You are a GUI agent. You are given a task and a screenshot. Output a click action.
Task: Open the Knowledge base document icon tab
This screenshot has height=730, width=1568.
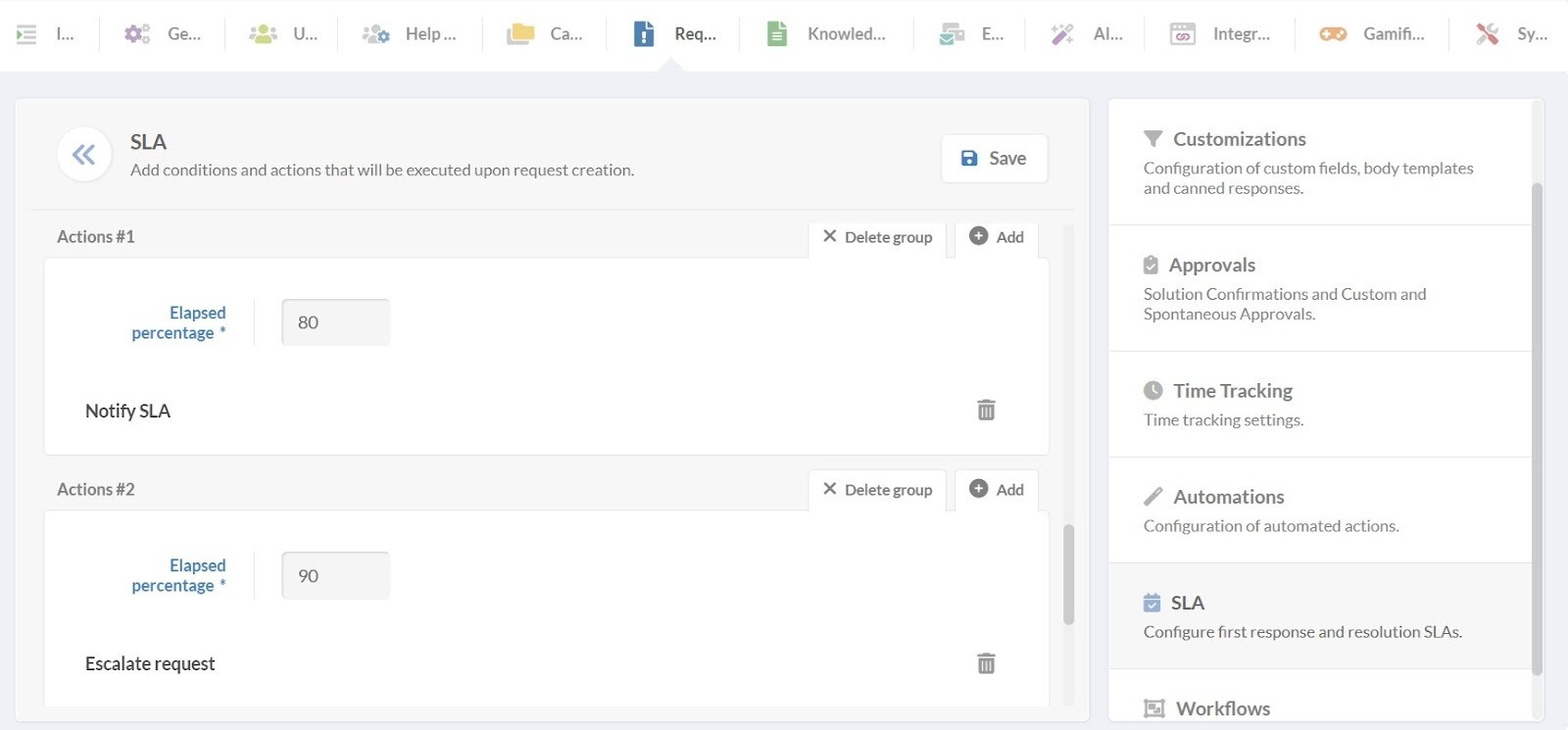click(776, 34)
